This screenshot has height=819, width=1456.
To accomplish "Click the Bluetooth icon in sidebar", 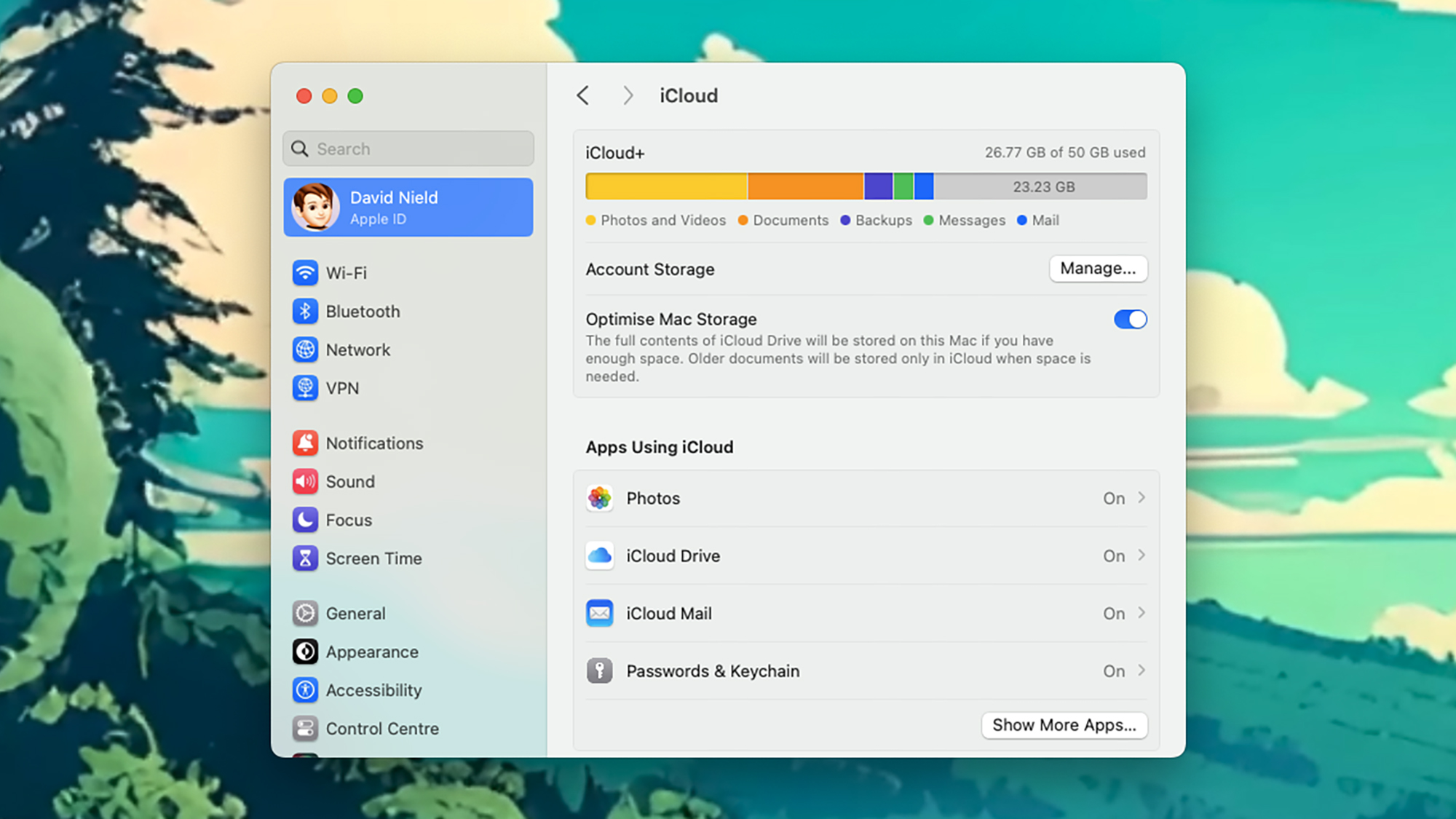I will point(305,311).
